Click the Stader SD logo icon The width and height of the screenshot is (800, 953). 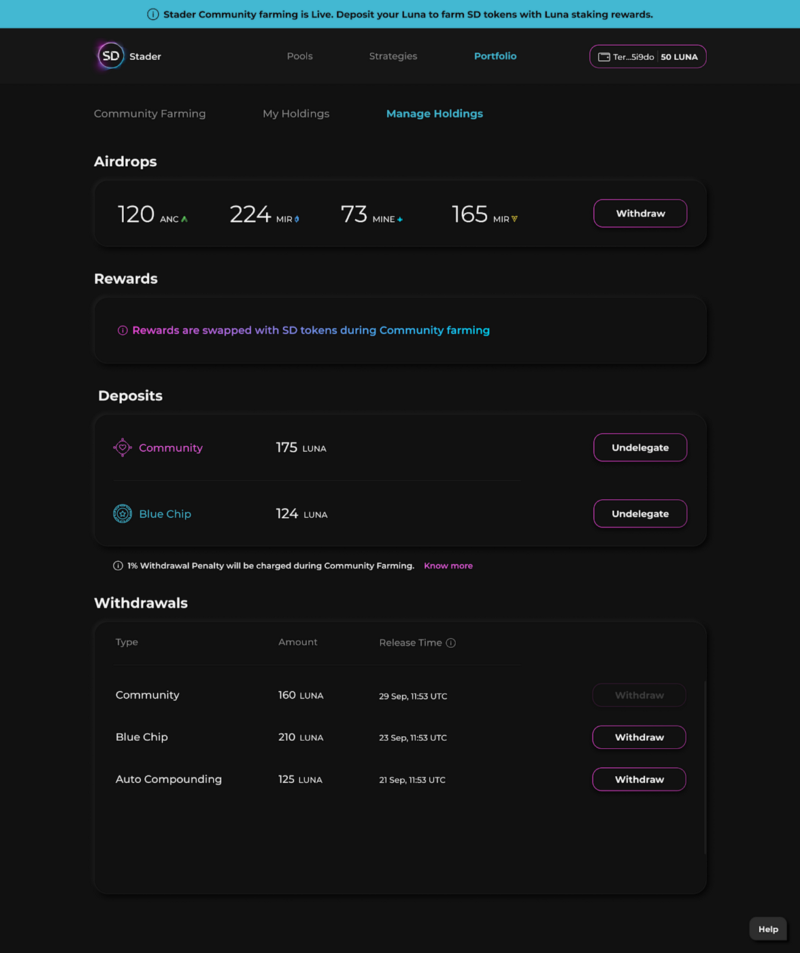(111, 56)
